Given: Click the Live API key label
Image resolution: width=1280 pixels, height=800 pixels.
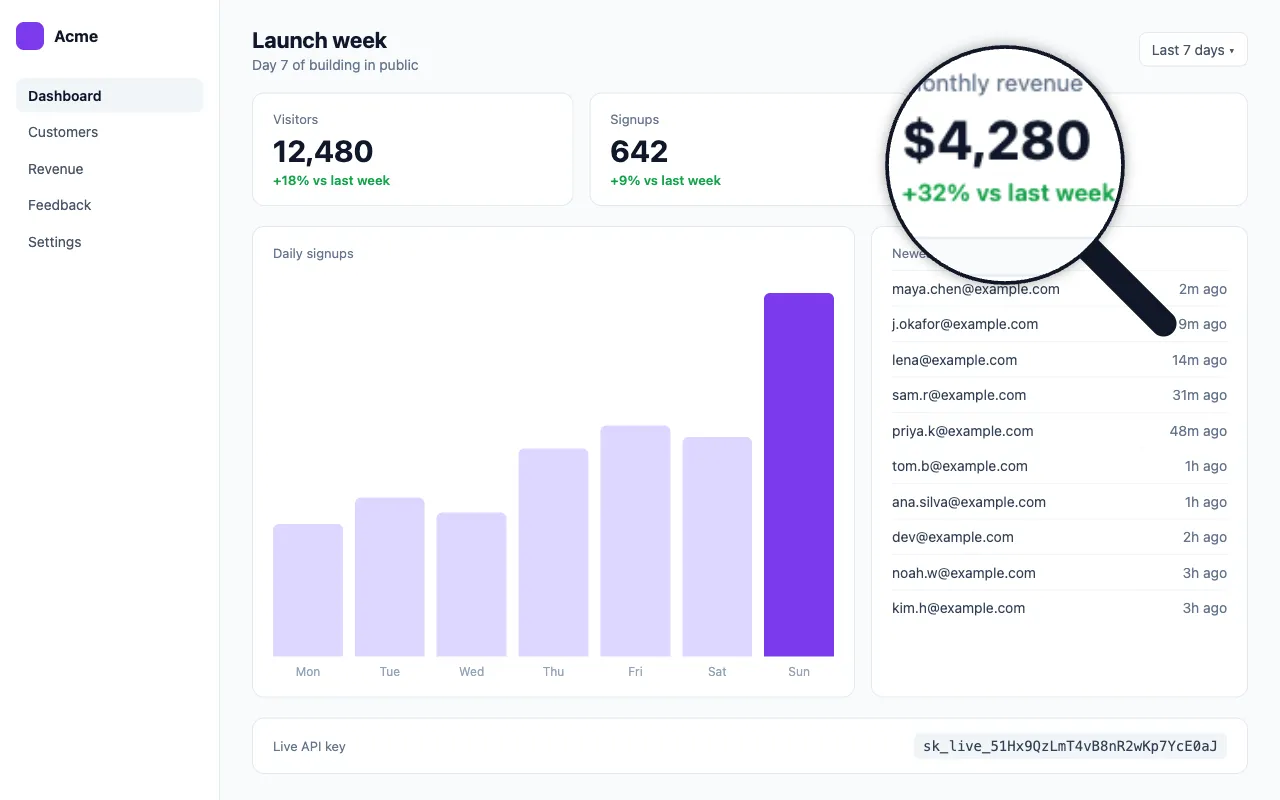Looking at the screenshot, I should tap(309, 746).
